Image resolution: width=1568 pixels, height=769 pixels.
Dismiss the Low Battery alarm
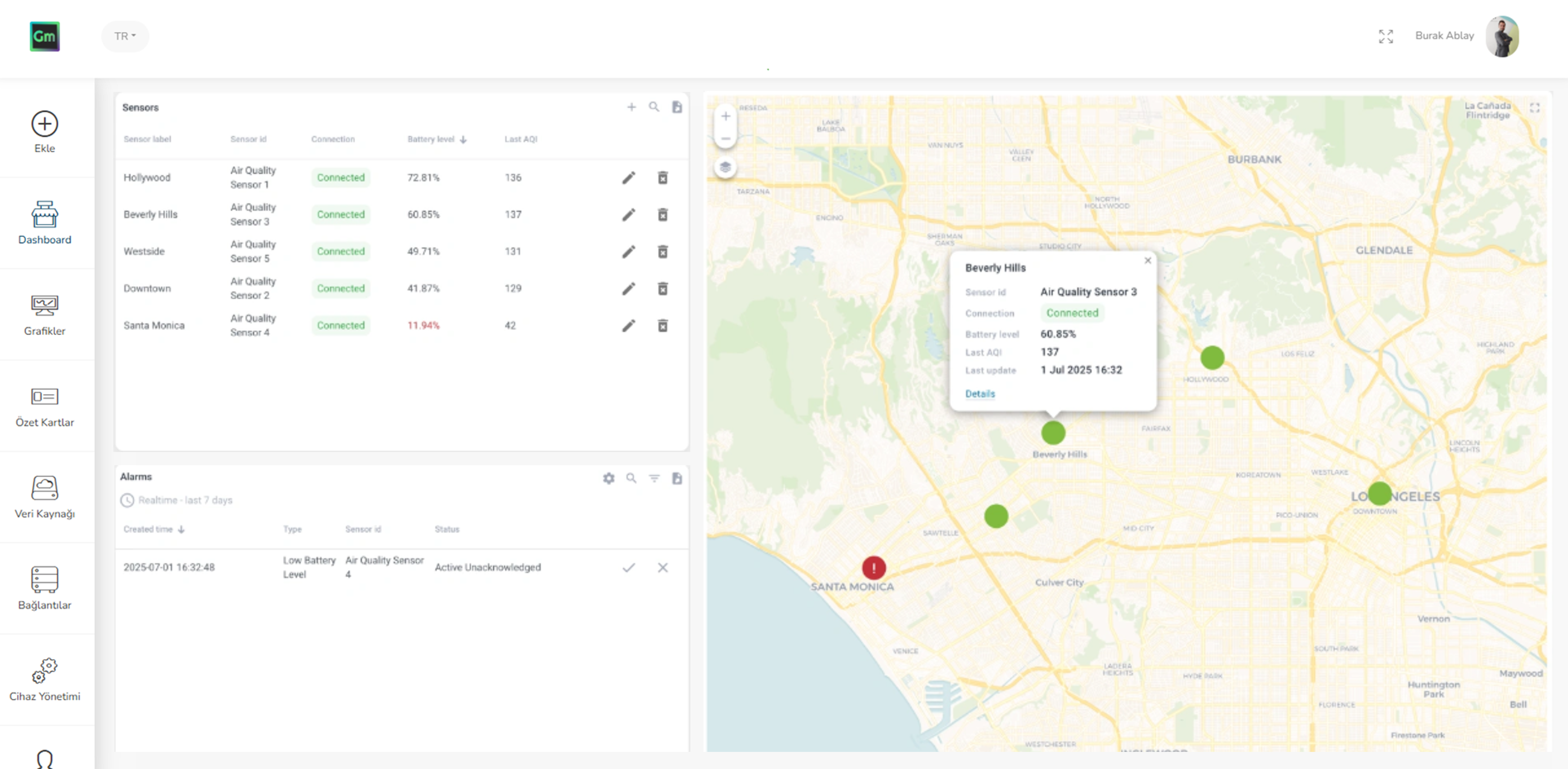tap(663, 568)
